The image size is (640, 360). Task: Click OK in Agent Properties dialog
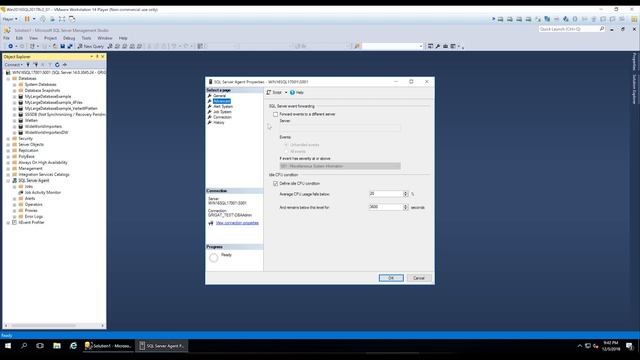pos(391,278)
